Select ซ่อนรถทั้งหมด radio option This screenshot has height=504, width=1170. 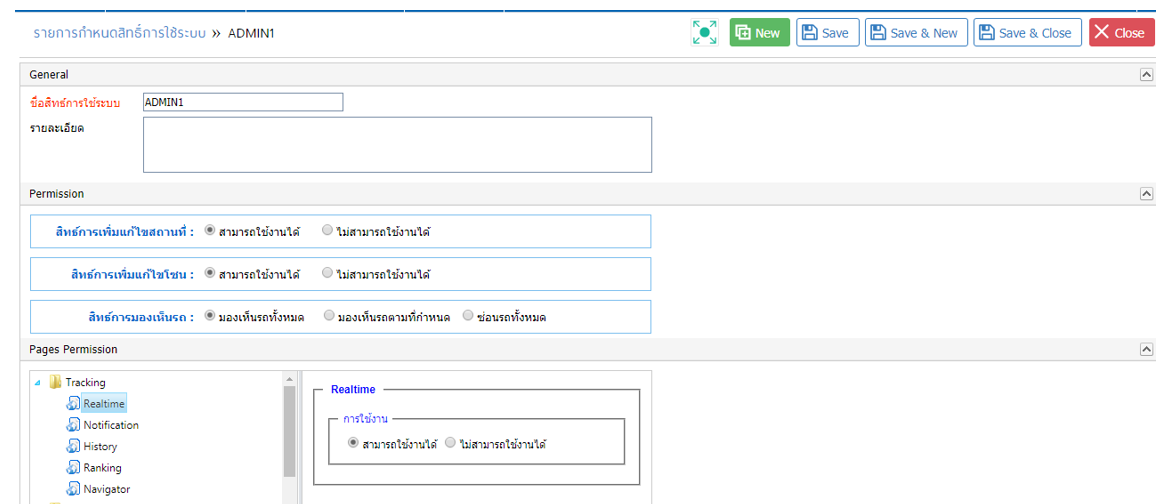pyautogui.click(x=468, y=316)
